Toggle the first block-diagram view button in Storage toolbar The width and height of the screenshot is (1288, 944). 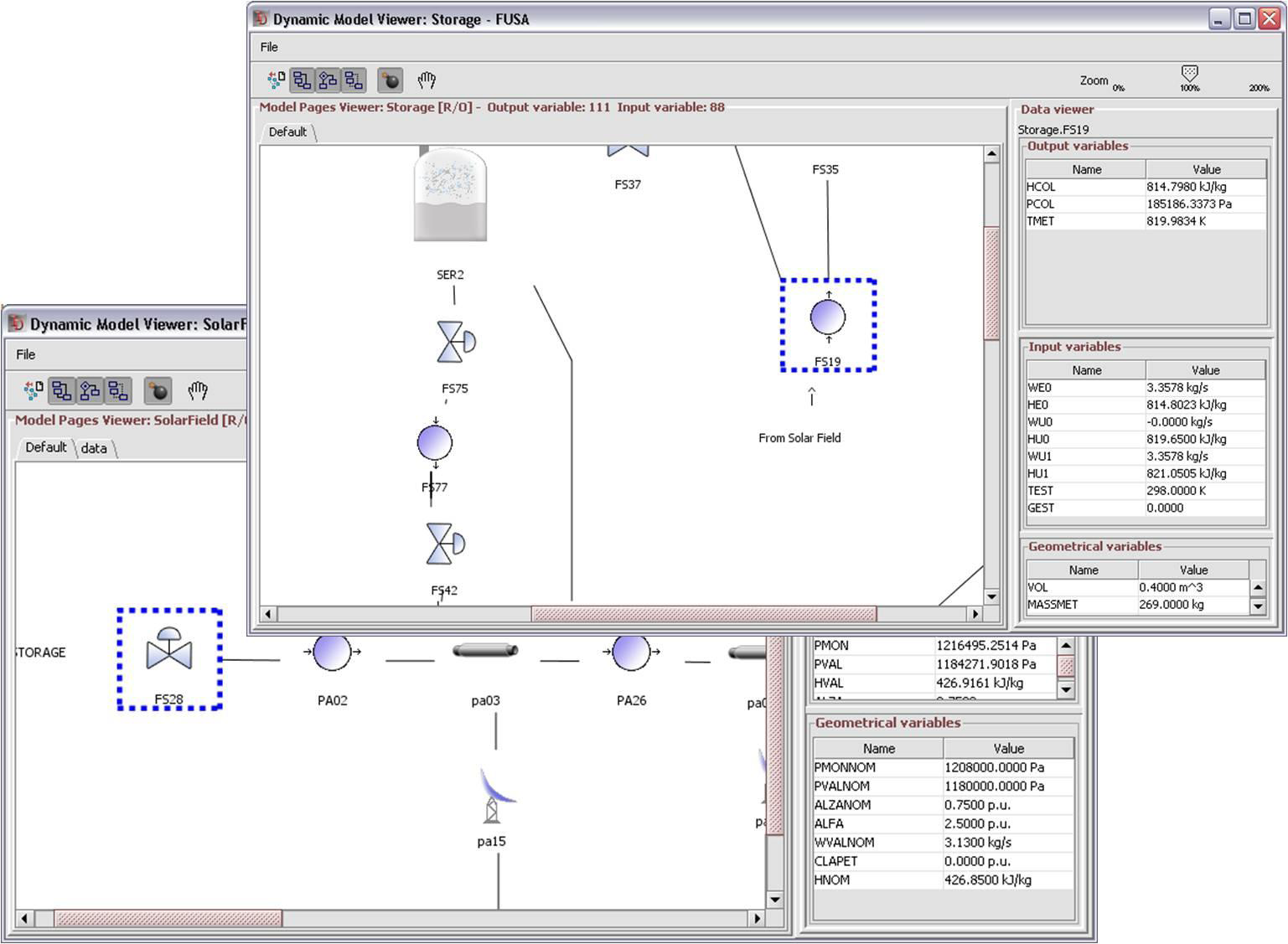coord(302,80)
